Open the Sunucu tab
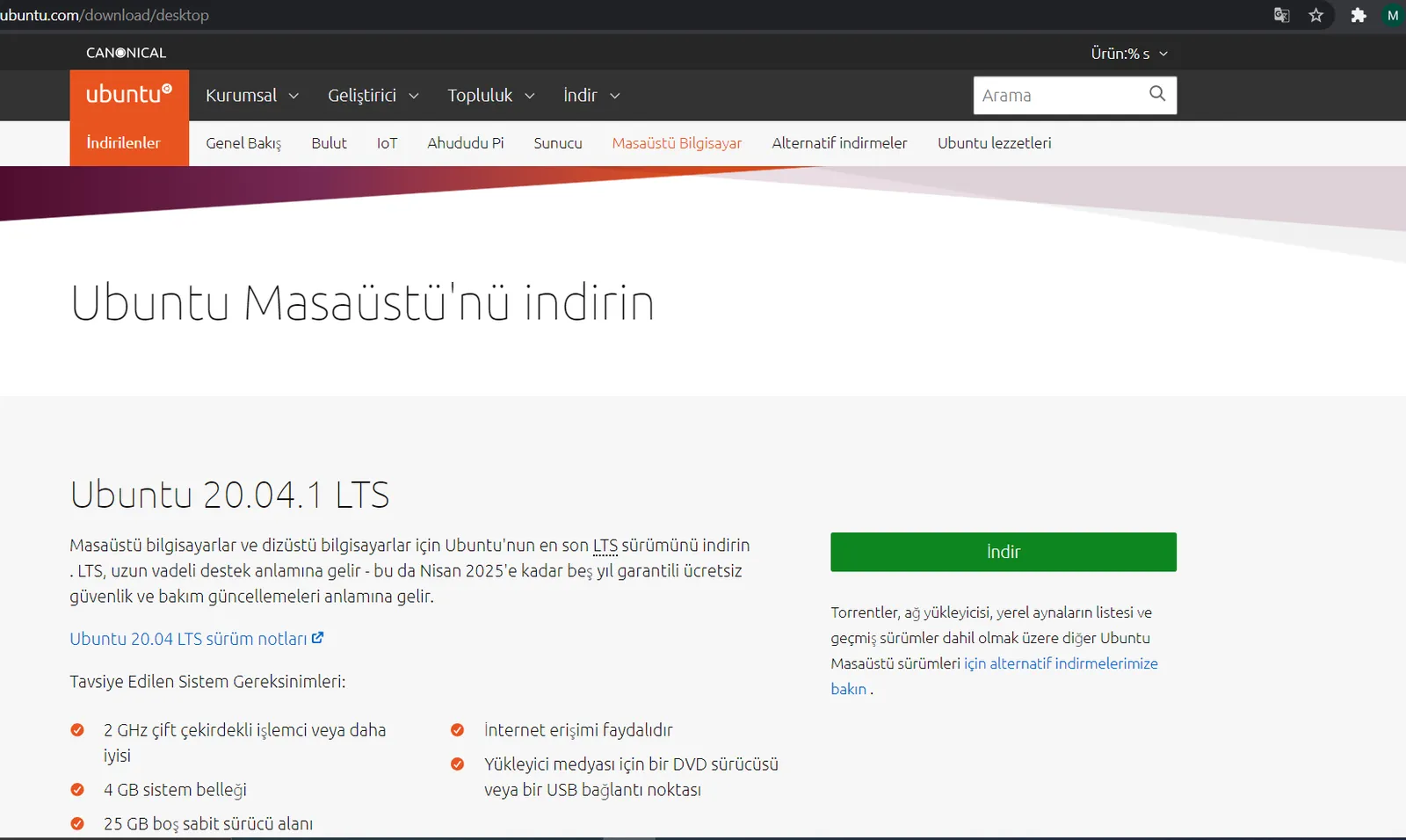1406x840 pixels. pos(558,143)
